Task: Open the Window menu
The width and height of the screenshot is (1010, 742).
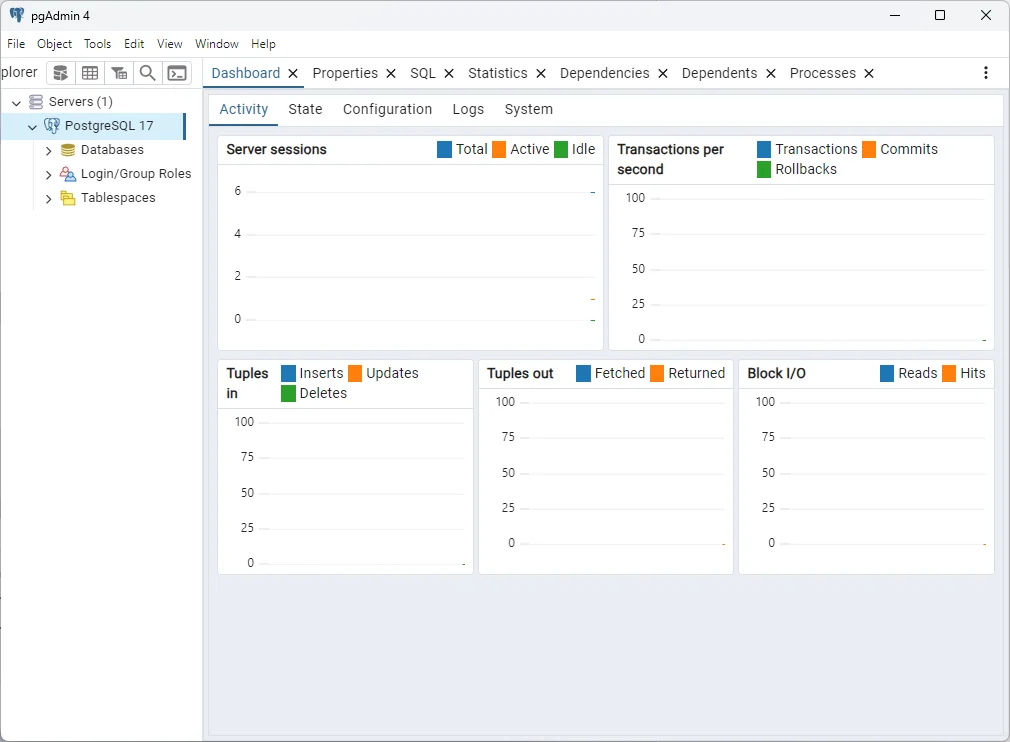Action: coord(216,44)
